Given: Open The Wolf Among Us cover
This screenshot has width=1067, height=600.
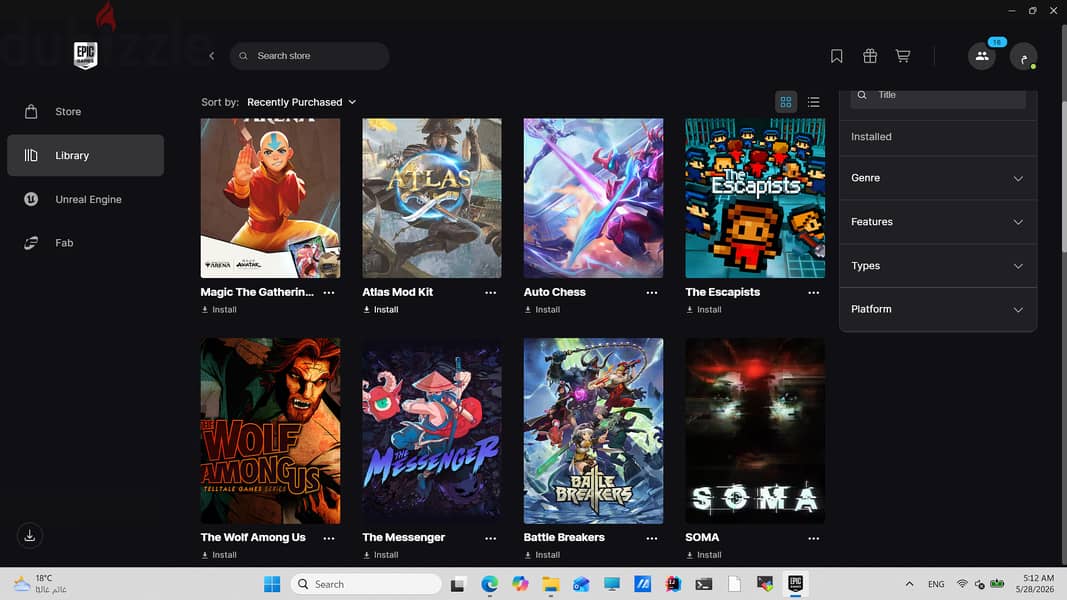Looking at the screenshot, I should pyautogui.click(x=270, y=431).
